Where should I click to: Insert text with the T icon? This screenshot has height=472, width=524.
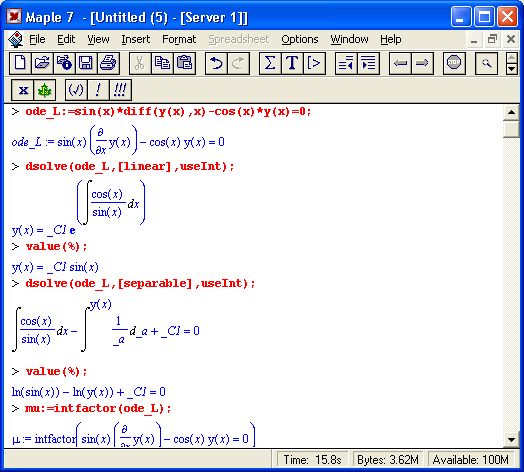click(x=292, y=63)
